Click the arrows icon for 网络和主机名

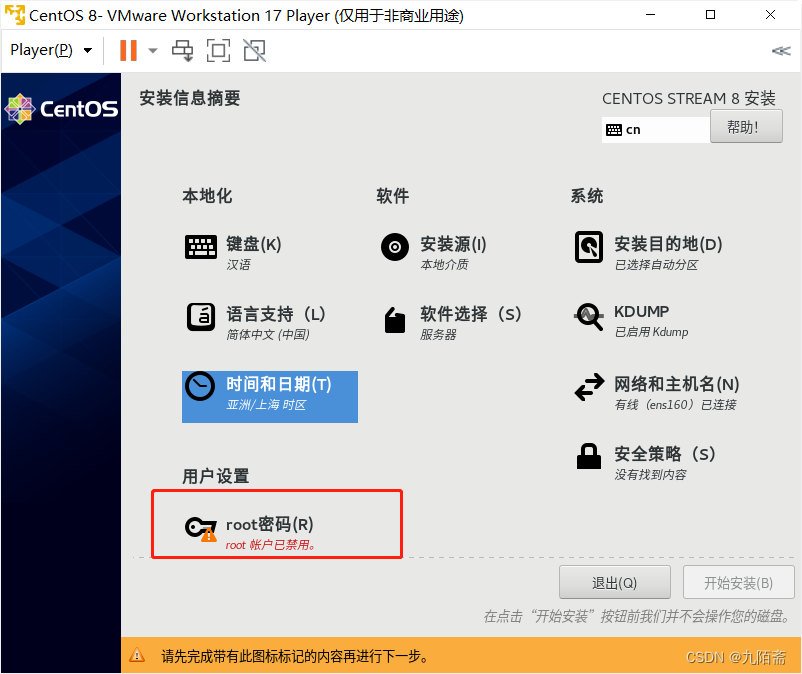(x=589, y=387)
